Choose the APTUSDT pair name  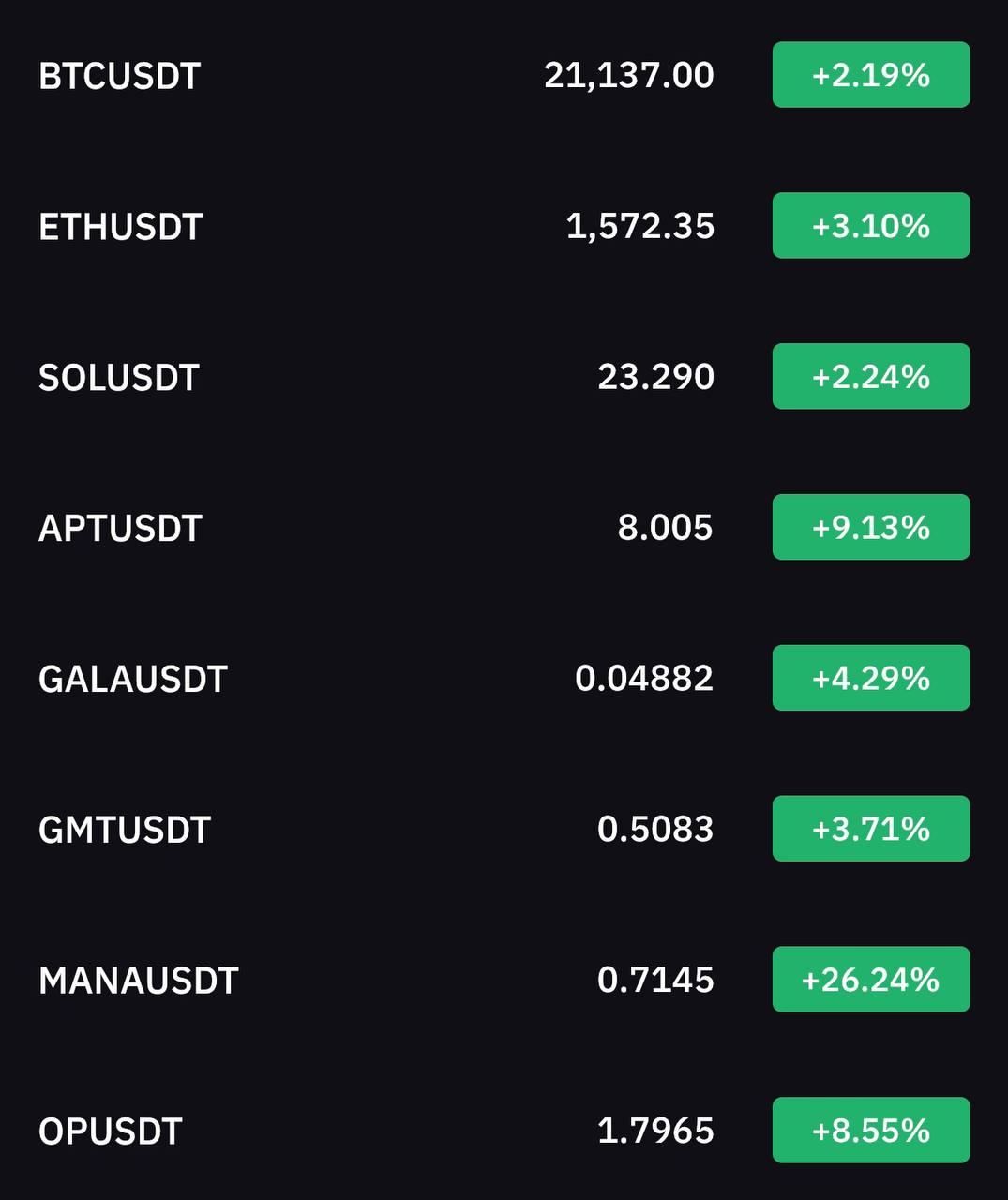[x=120, y=529]
